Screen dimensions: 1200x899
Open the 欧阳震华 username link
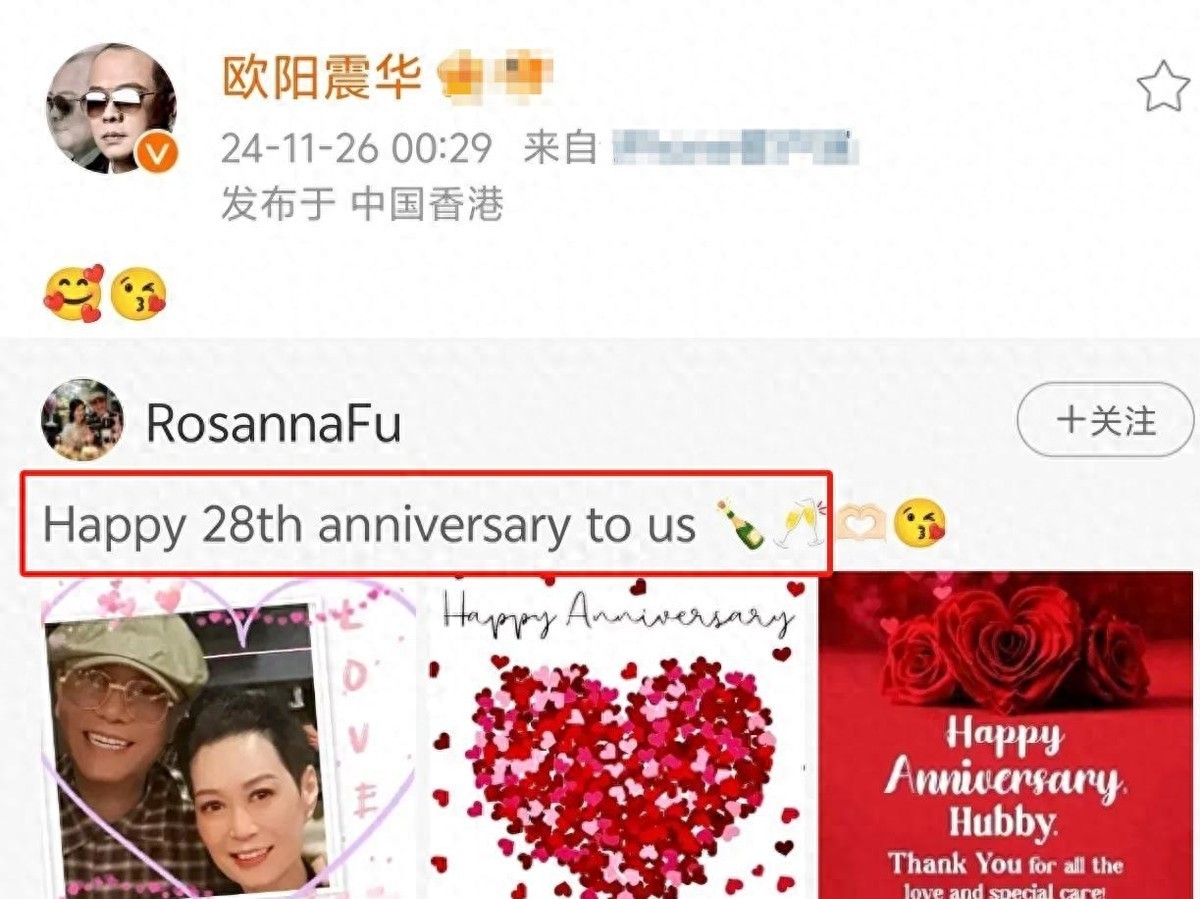321,77
